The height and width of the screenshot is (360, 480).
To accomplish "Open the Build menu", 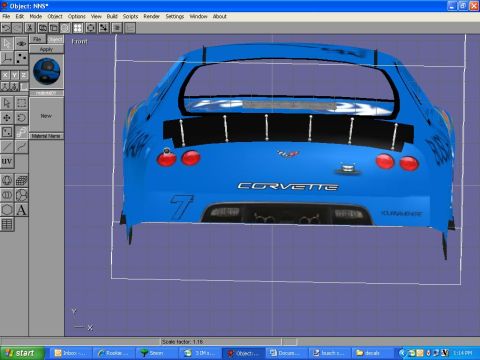I will click(112, 16).
